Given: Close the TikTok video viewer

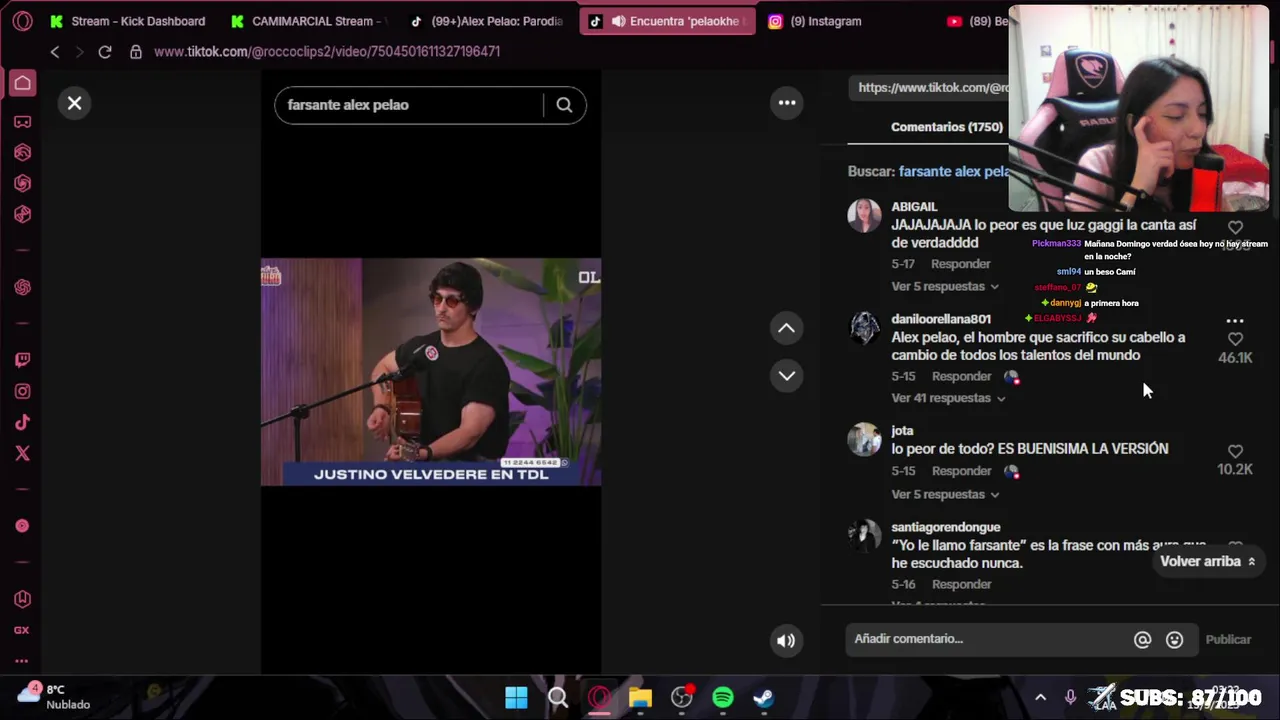Looking at the screenshot, I should click(74, 103).
